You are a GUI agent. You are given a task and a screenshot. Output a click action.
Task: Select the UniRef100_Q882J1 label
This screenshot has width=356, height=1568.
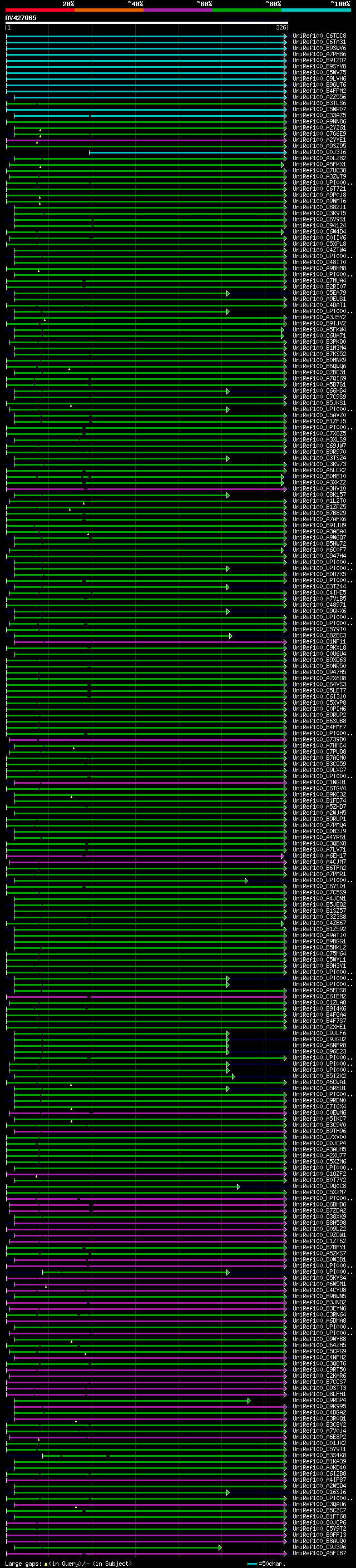(319, 207)
